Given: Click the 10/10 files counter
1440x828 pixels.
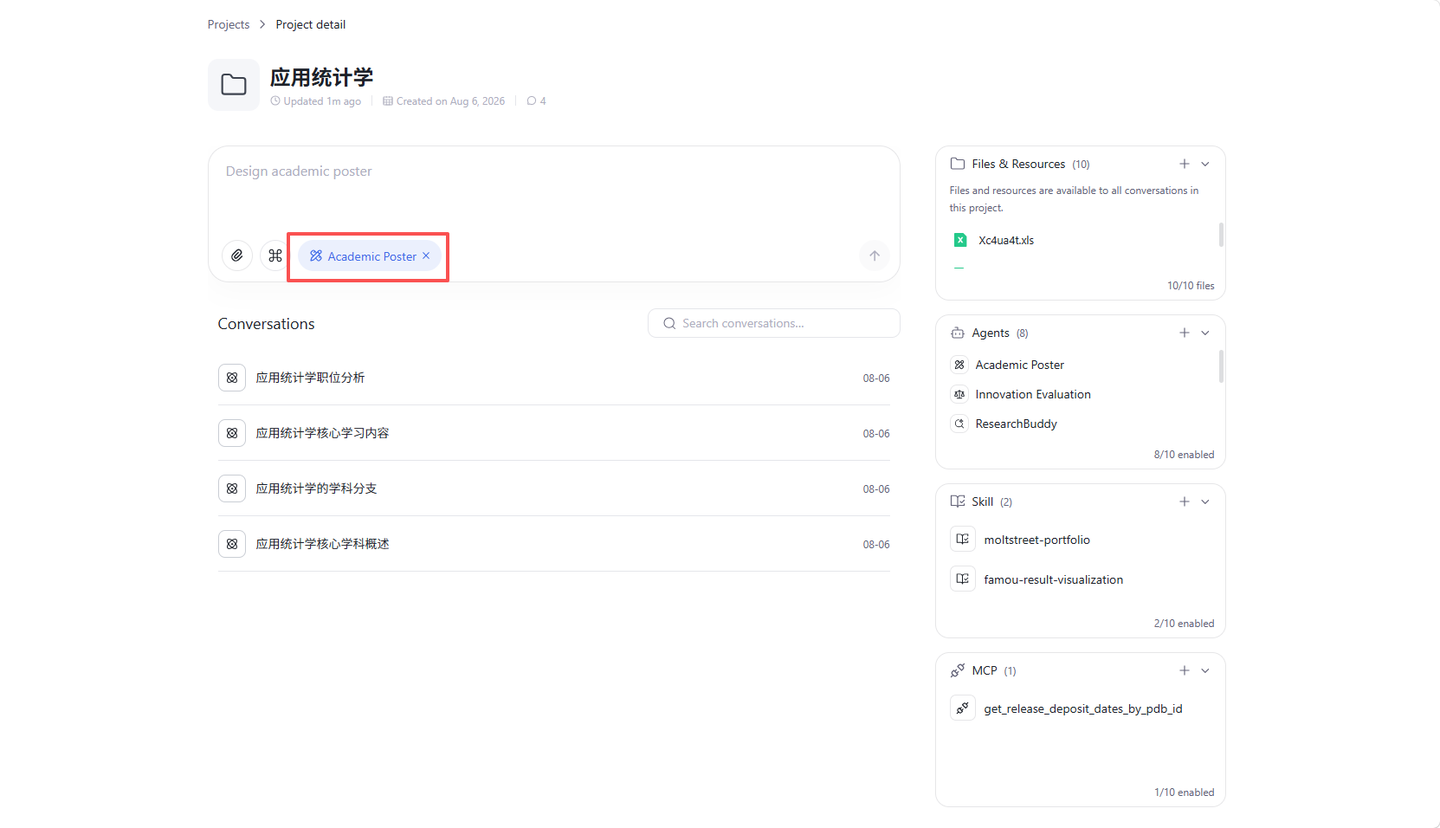Looking at the screenshot, I should [1191, 285].
